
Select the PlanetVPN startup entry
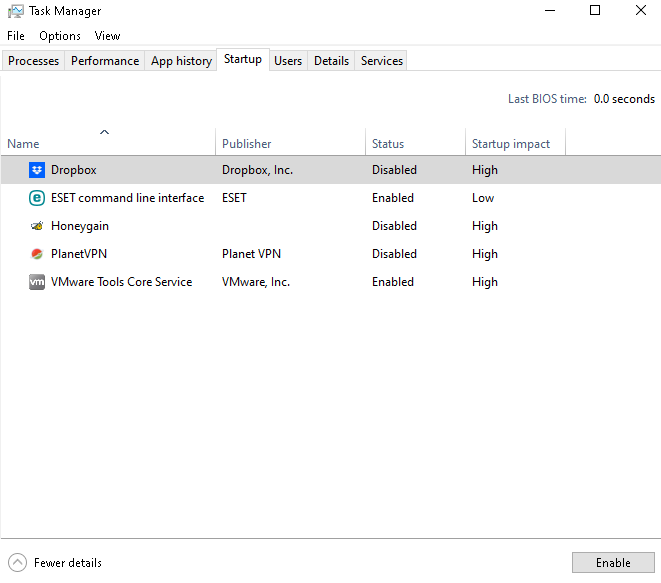tap(79, 254)
